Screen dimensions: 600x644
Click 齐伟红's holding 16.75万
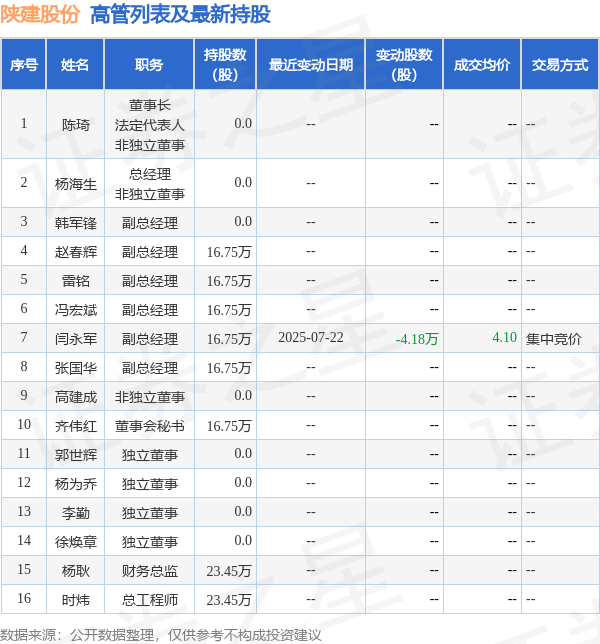[229, 426]
